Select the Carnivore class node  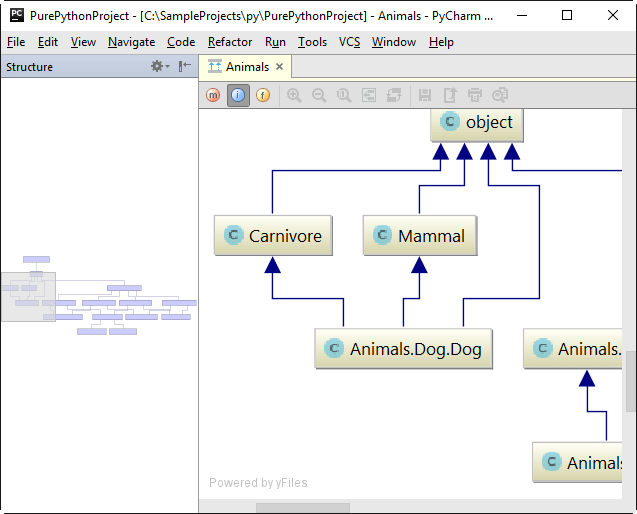point(273,236)
